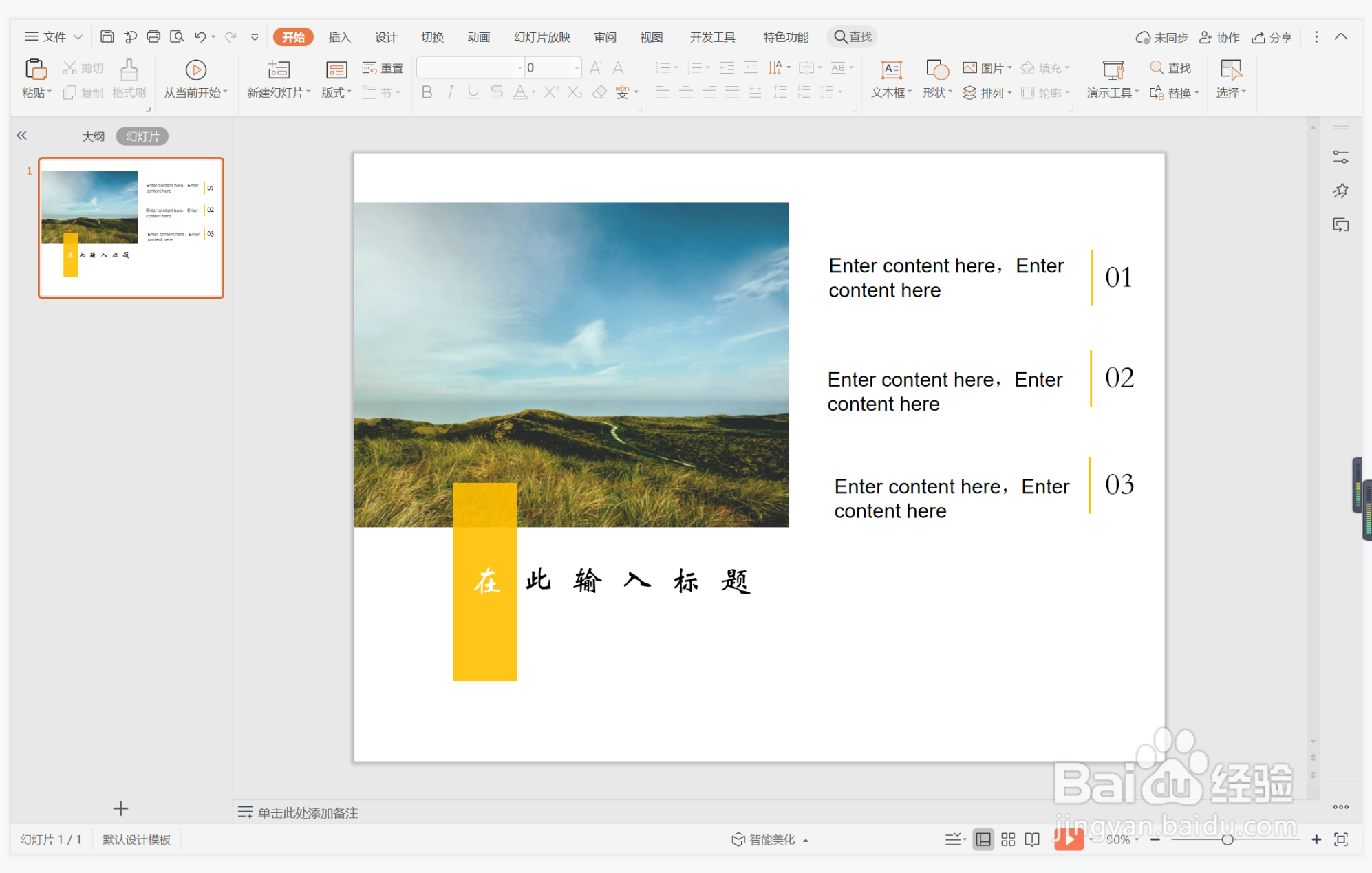Switch to 插入 tab
Image resolution: width=1372 pixels, height=873 pixels.
click(x=339, y=36)
